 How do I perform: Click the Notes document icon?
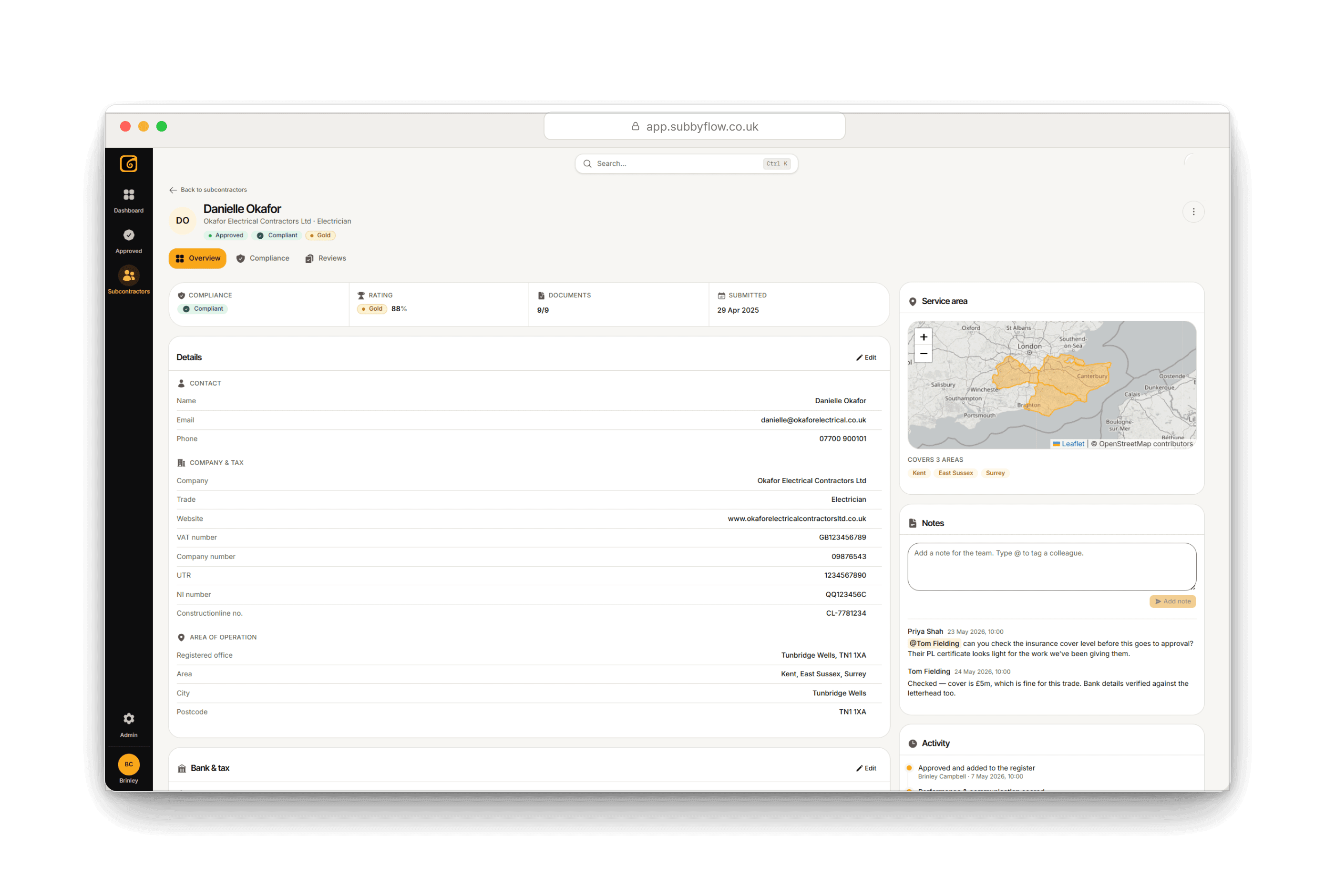(x=913, y=523)
